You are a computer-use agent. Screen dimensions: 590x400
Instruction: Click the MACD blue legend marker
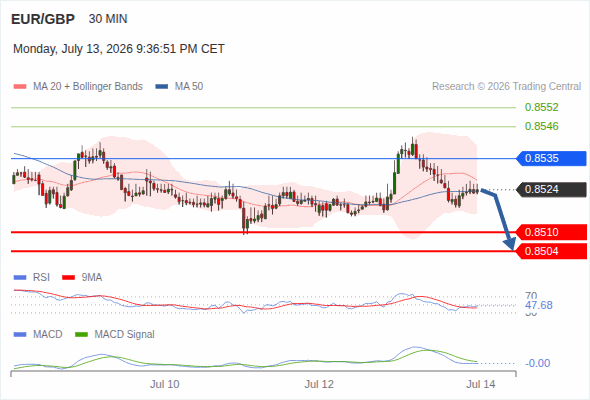[20, 335]
